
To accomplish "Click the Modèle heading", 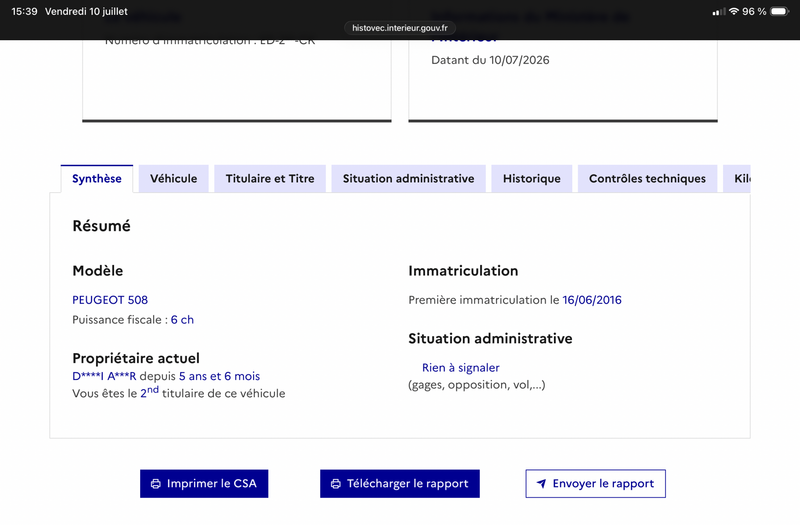I will (x=97, y=271).
